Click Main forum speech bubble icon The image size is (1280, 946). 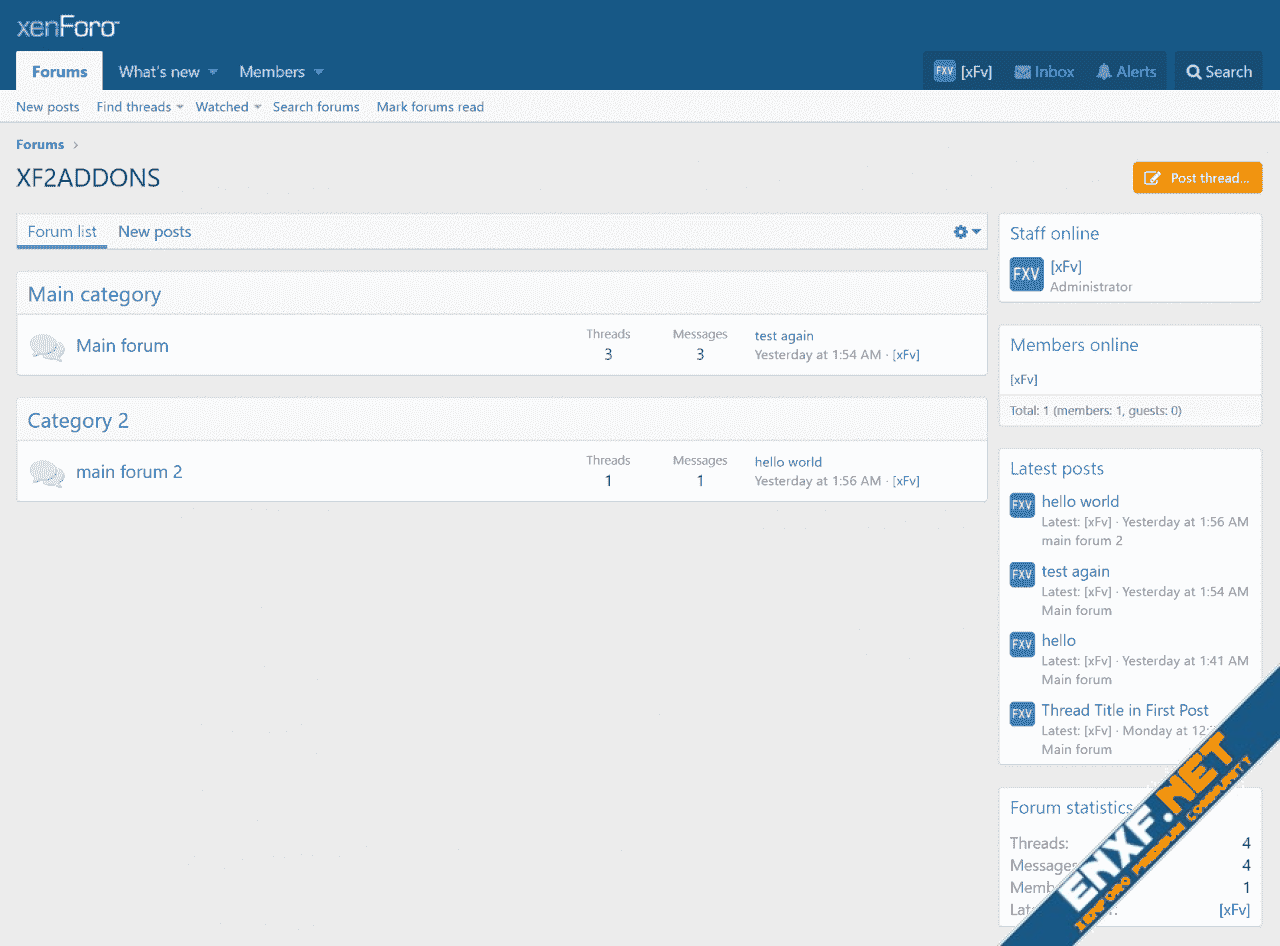[47, 347]
